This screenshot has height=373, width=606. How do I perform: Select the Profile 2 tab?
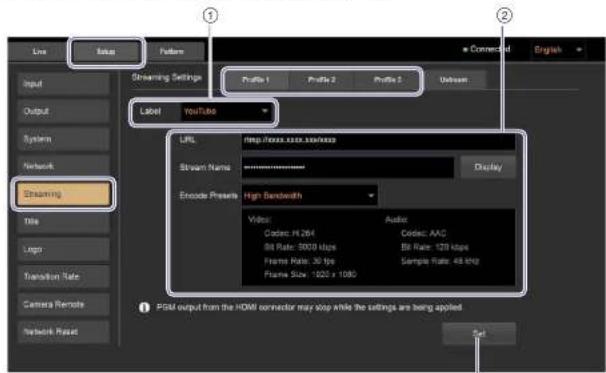click(x=322, y=80)
